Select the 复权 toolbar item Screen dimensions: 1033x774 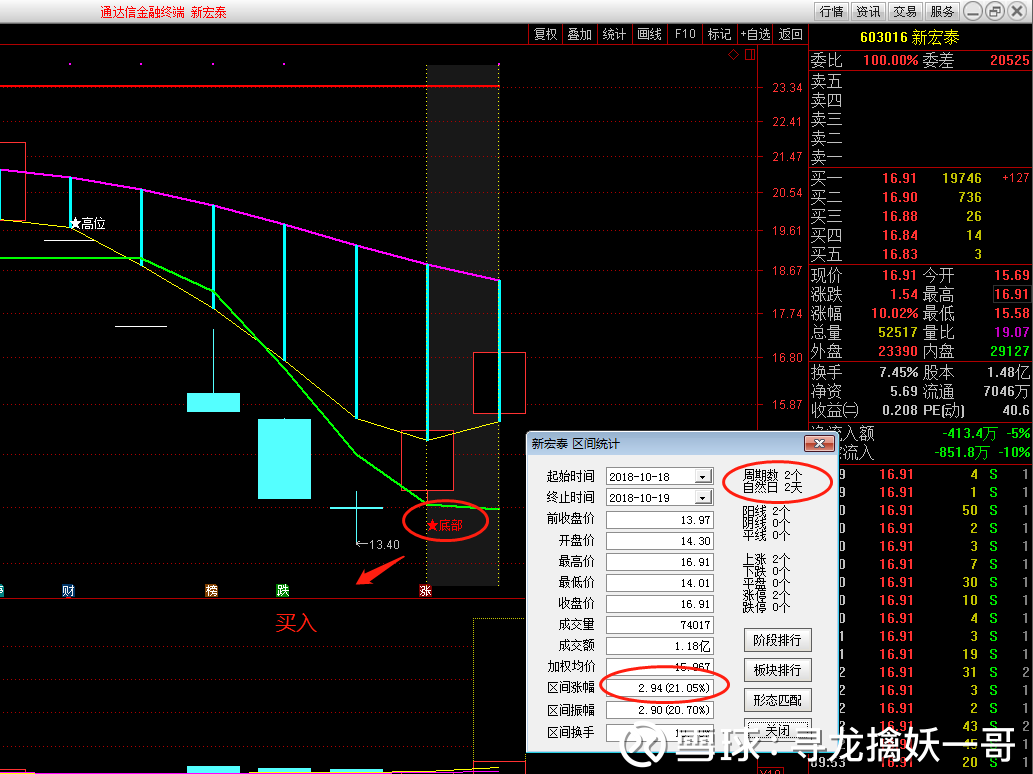545,34
